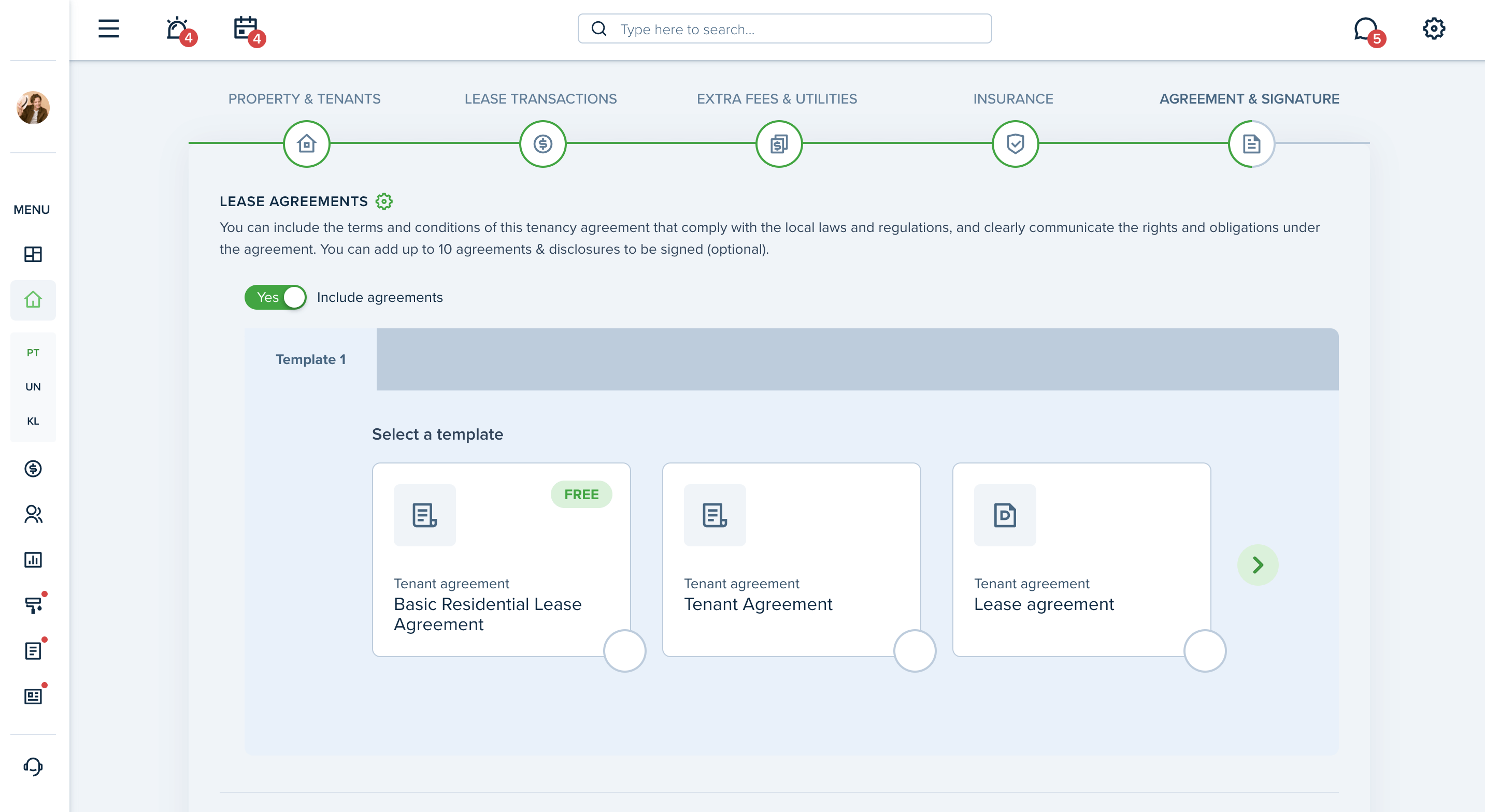
Task: Open the UN submenu item
Action: point(33,387)
